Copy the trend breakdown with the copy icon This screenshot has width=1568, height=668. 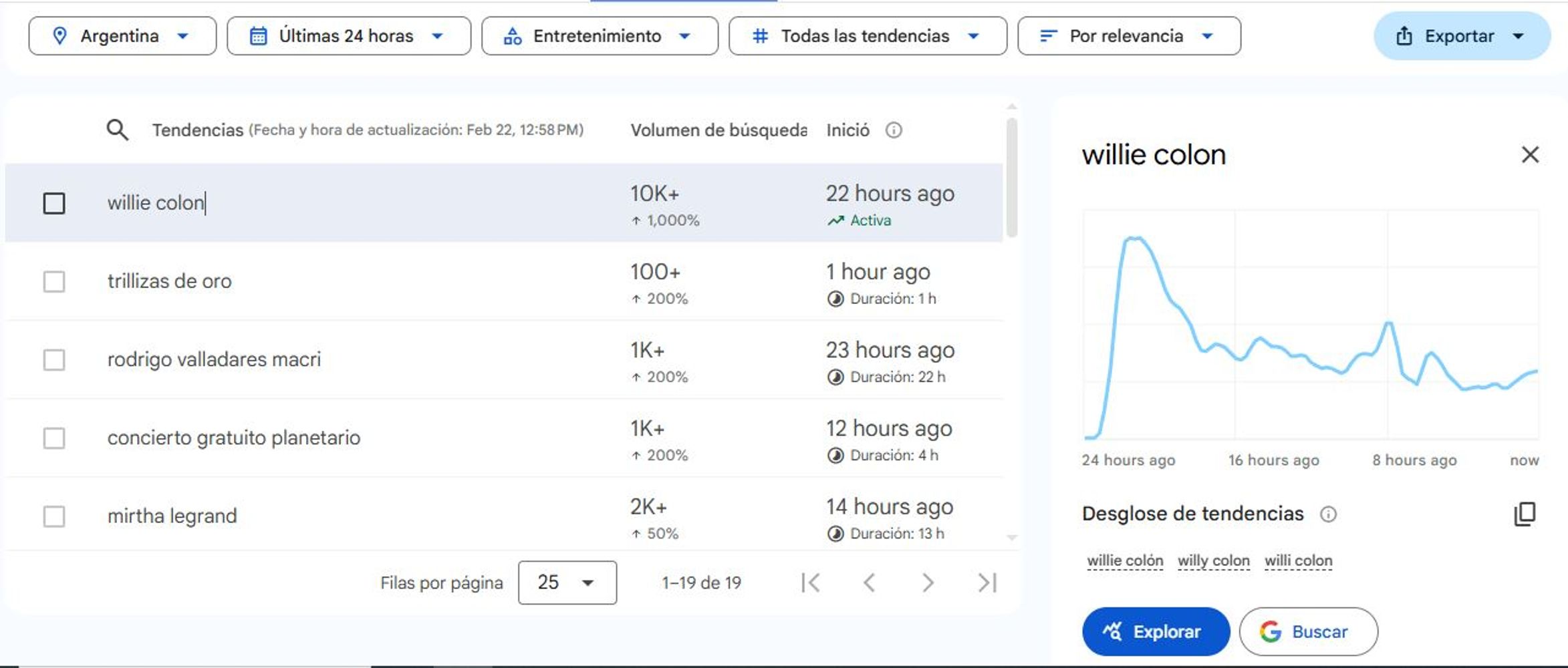point(1525,514)
